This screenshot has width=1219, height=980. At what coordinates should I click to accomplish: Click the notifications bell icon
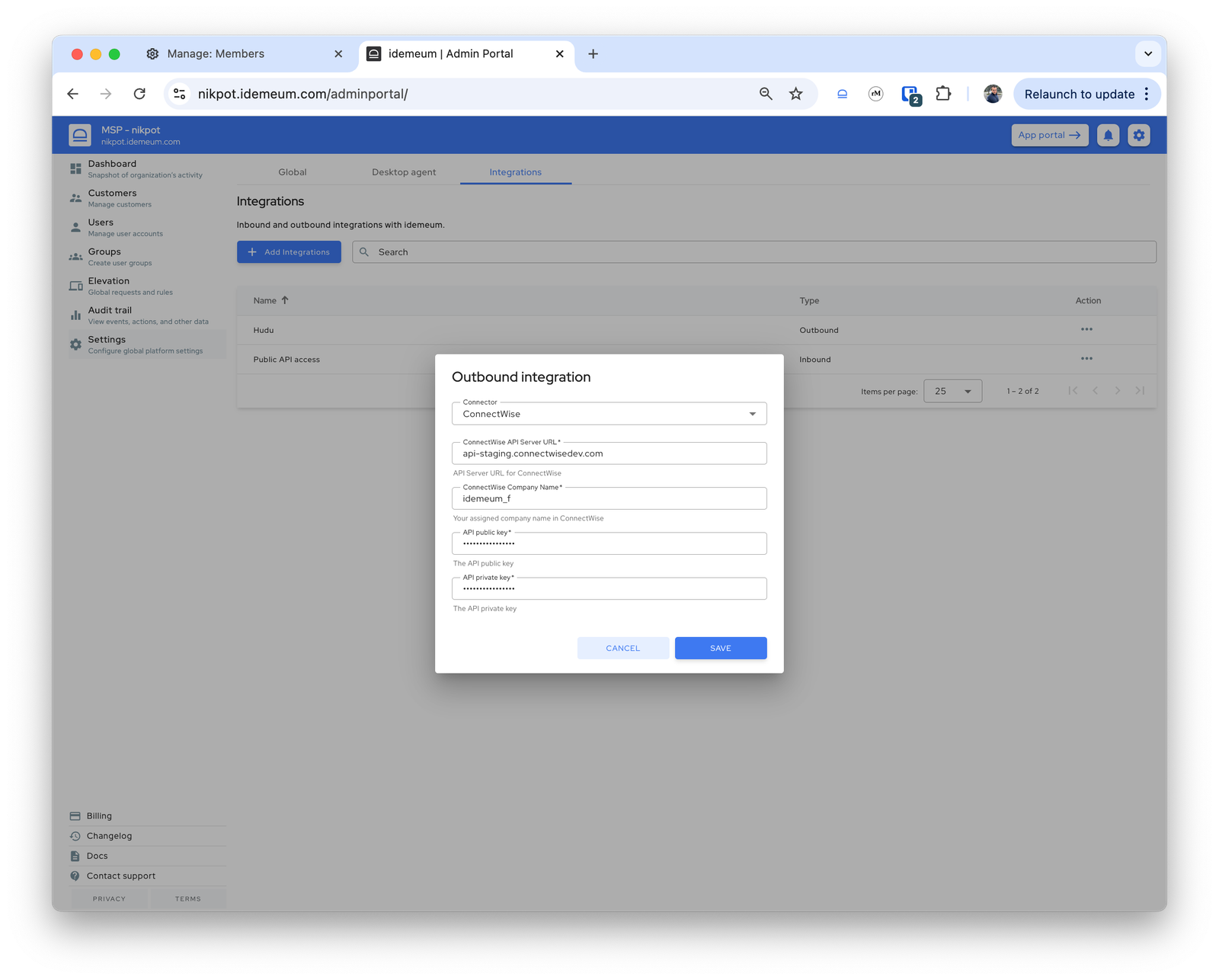tap(1108, 135)
